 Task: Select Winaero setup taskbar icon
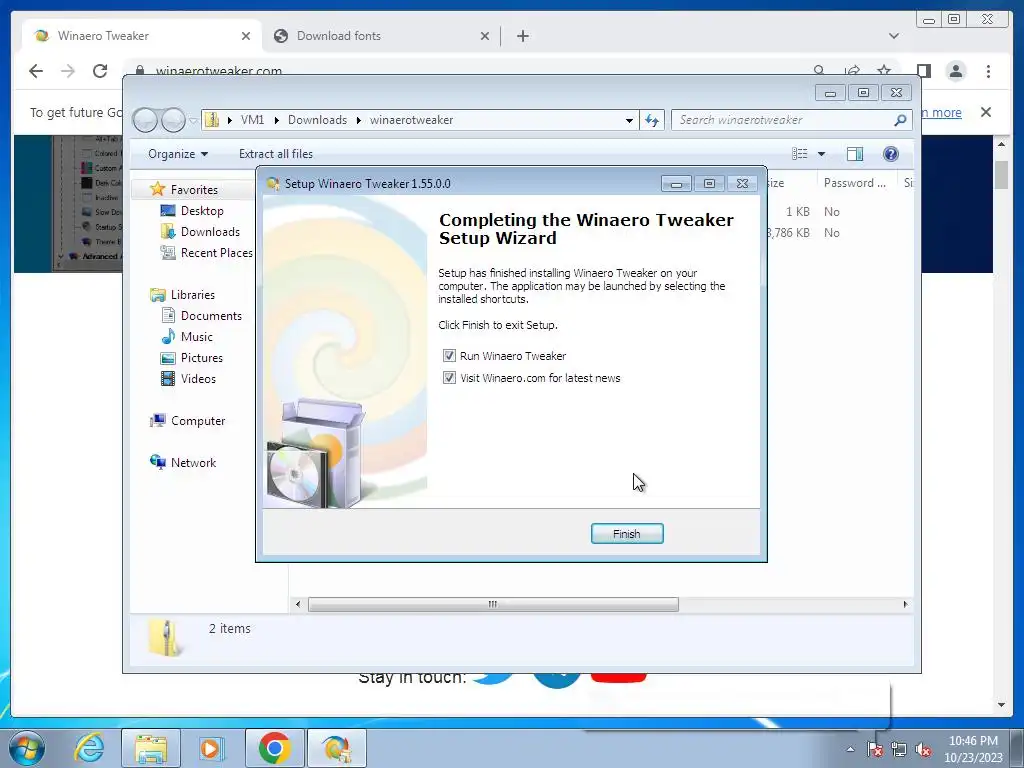336,748
